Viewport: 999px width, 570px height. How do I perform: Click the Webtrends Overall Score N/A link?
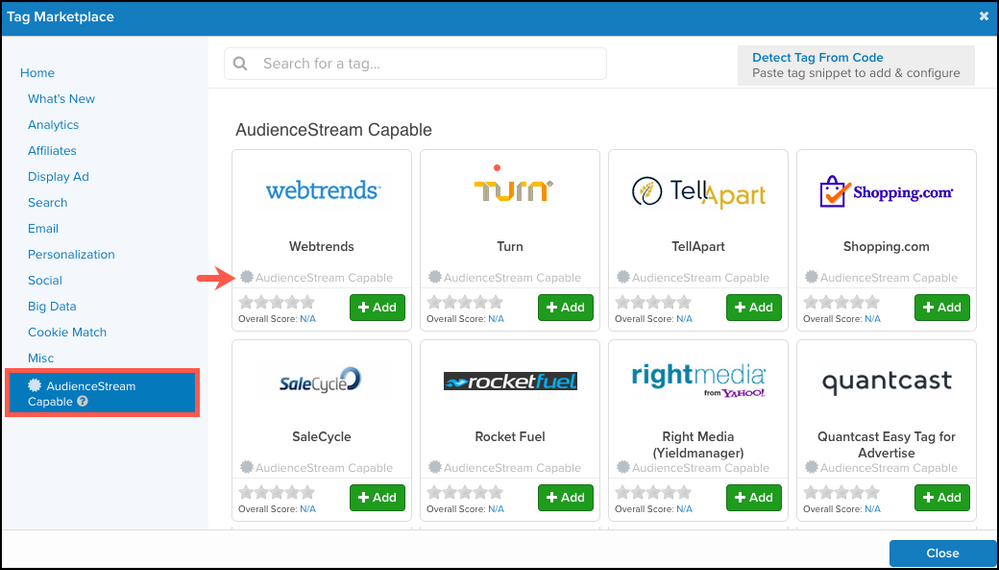click(x=308, y=318)
